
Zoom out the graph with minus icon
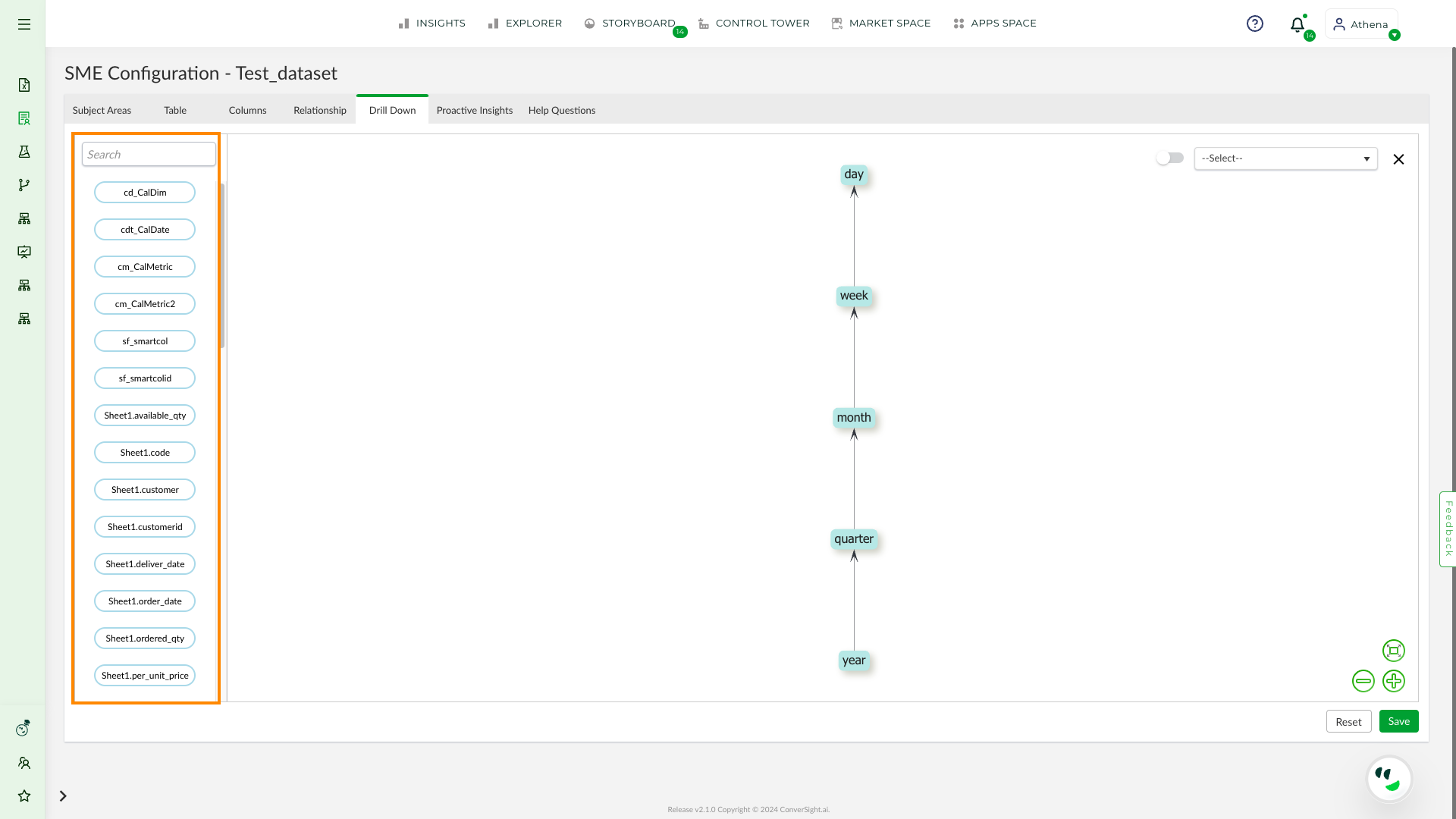click(1363, 681)
